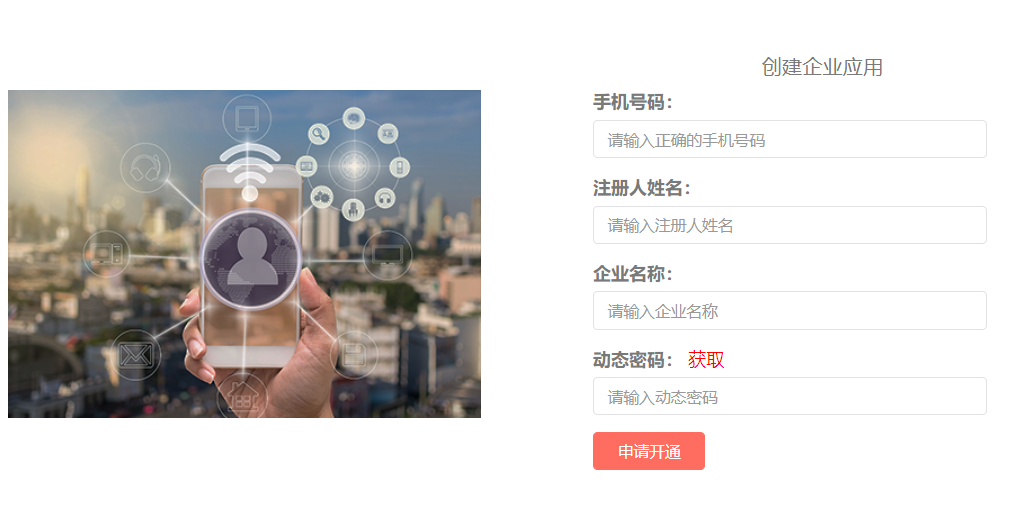The image size is (1026, 512).
Task: Click the 创建企业应用 heading
Action: (822, 67)
